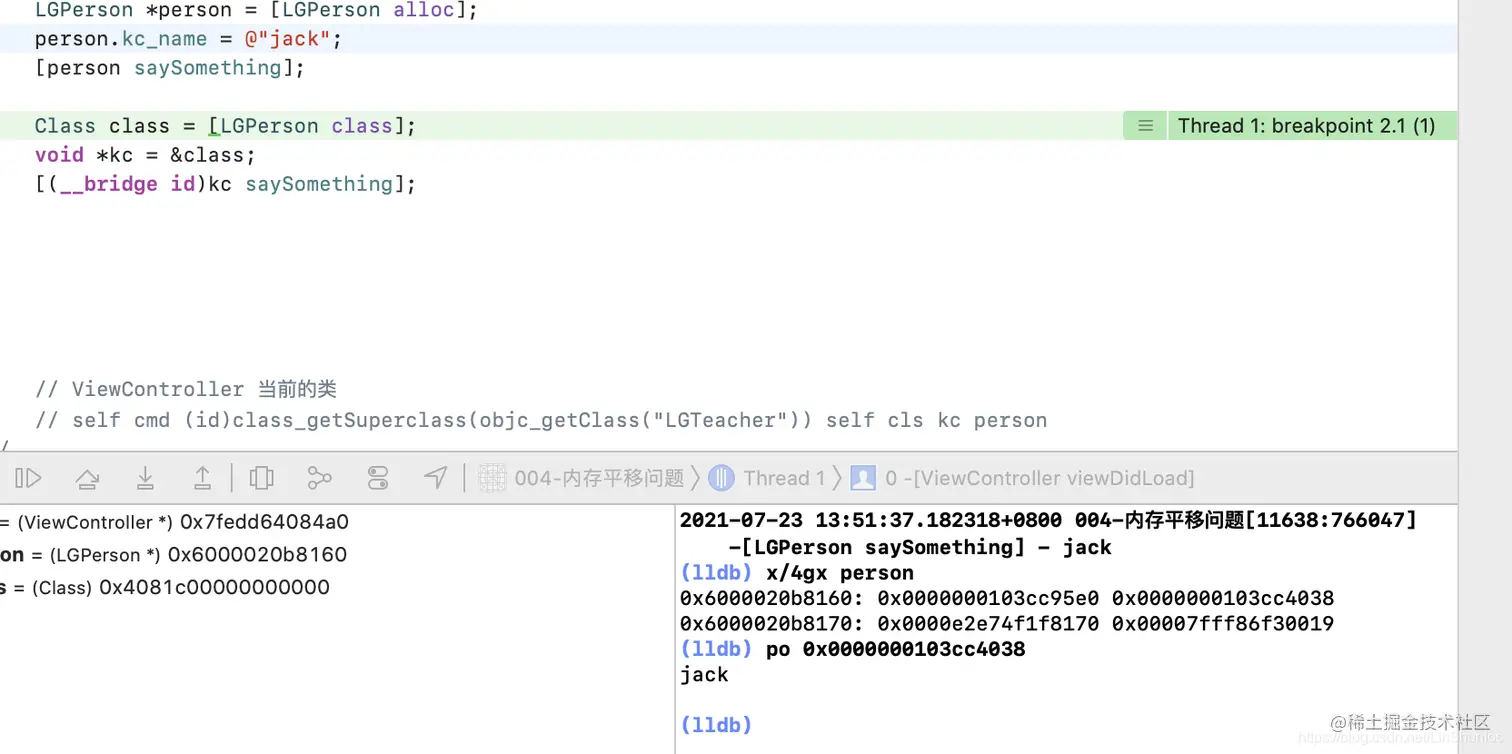Click memory line starting 0x6000020b8170:
The width and height of the screenshot is (1512, 754).
click(x=1007, y=624)
